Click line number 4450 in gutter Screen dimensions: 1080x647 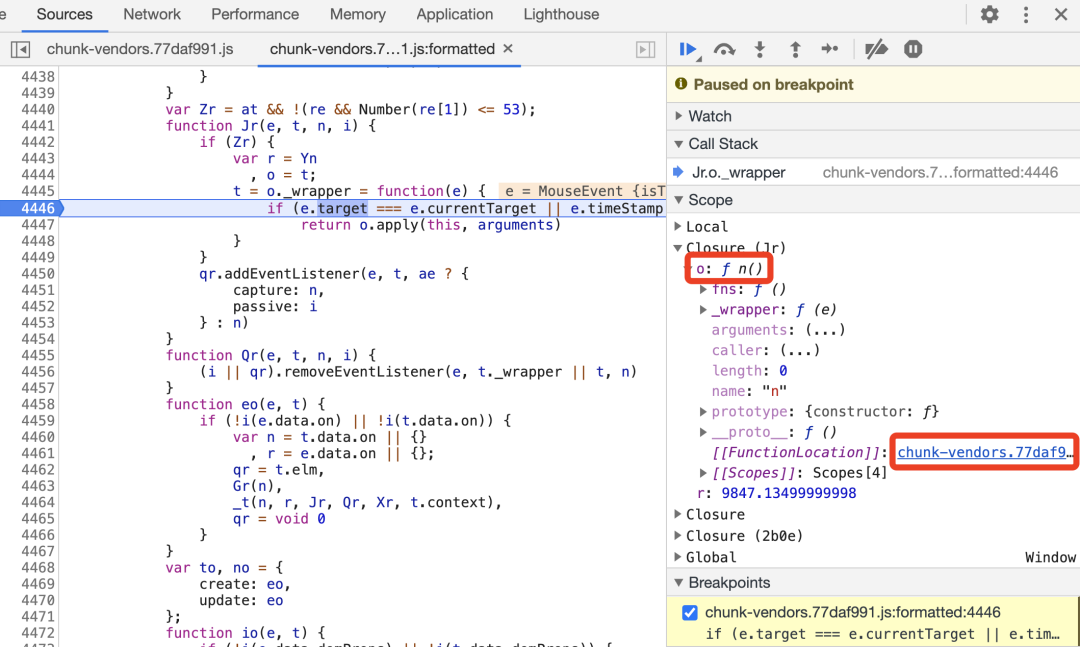click(38, 274)
